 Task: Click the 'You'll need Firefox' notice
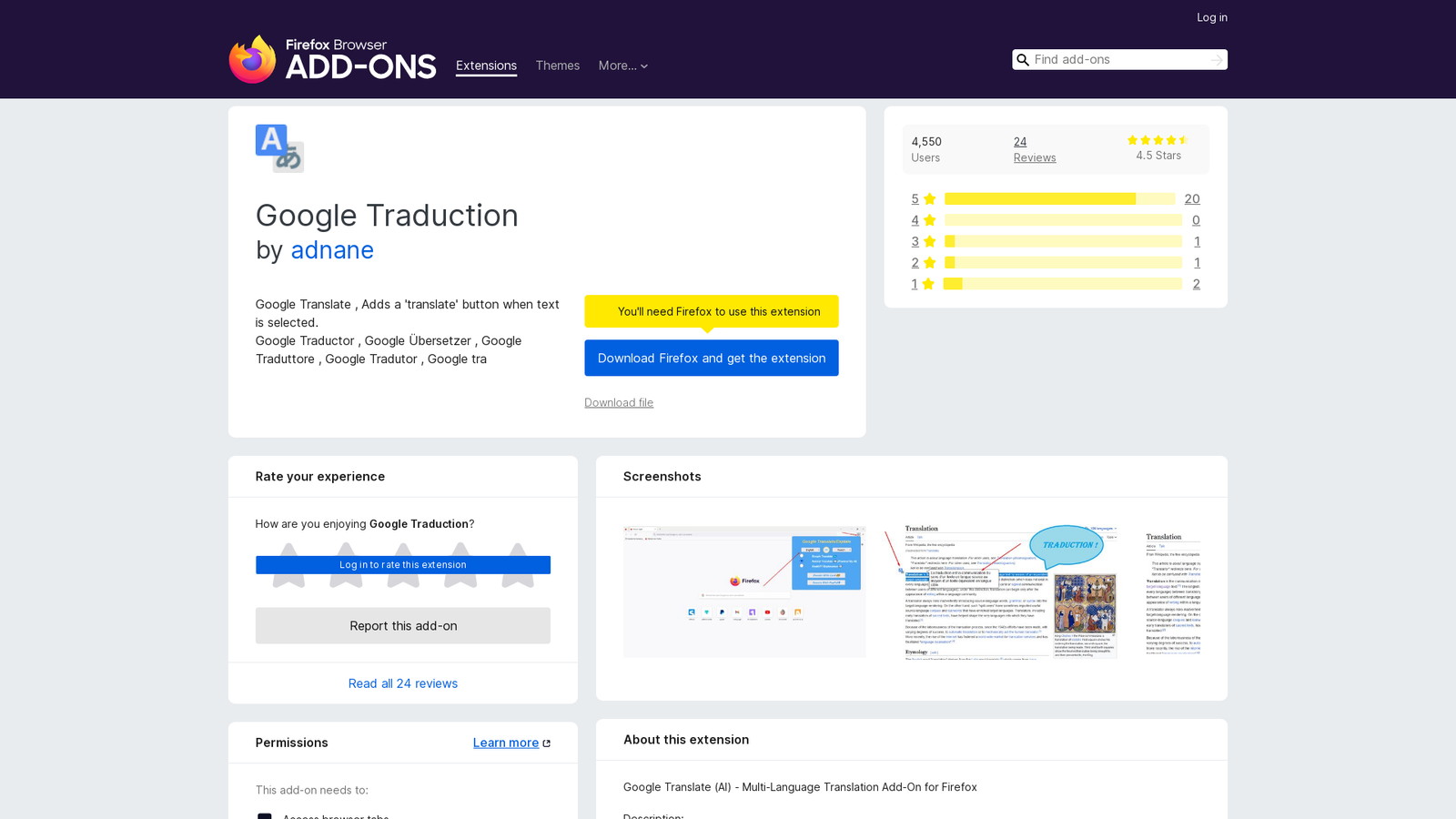712,311
